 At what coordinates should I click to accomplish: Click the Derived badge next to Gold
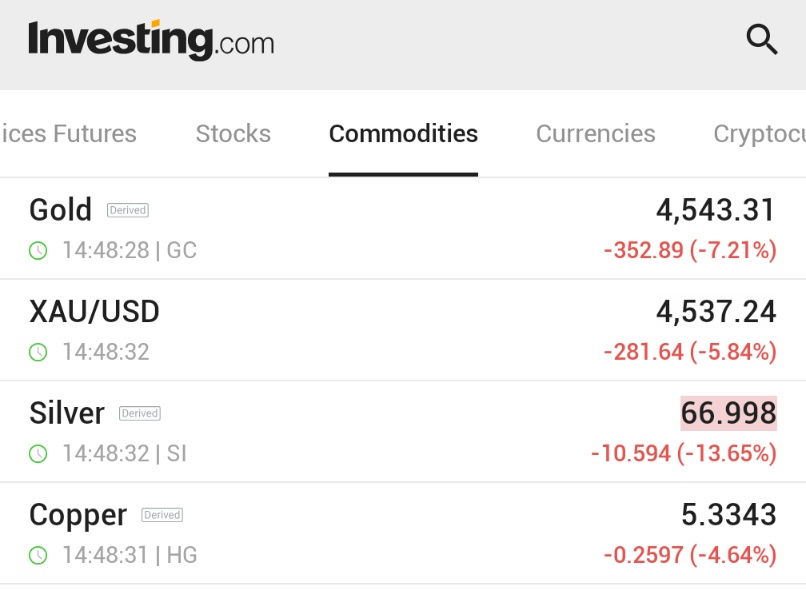[128, 210]
